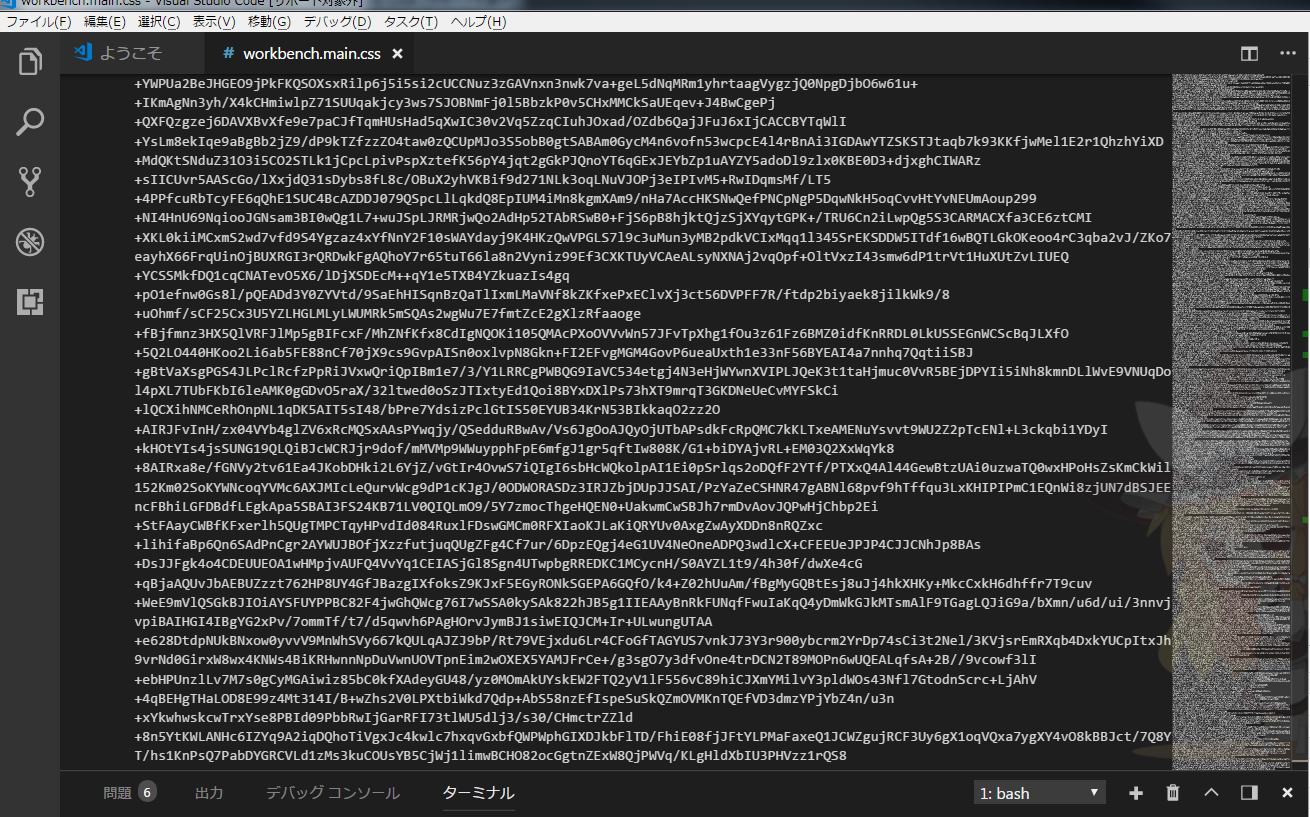1310x817 pixels.
Task: Open the 表示(V) menu
Action: pos(214,22)
